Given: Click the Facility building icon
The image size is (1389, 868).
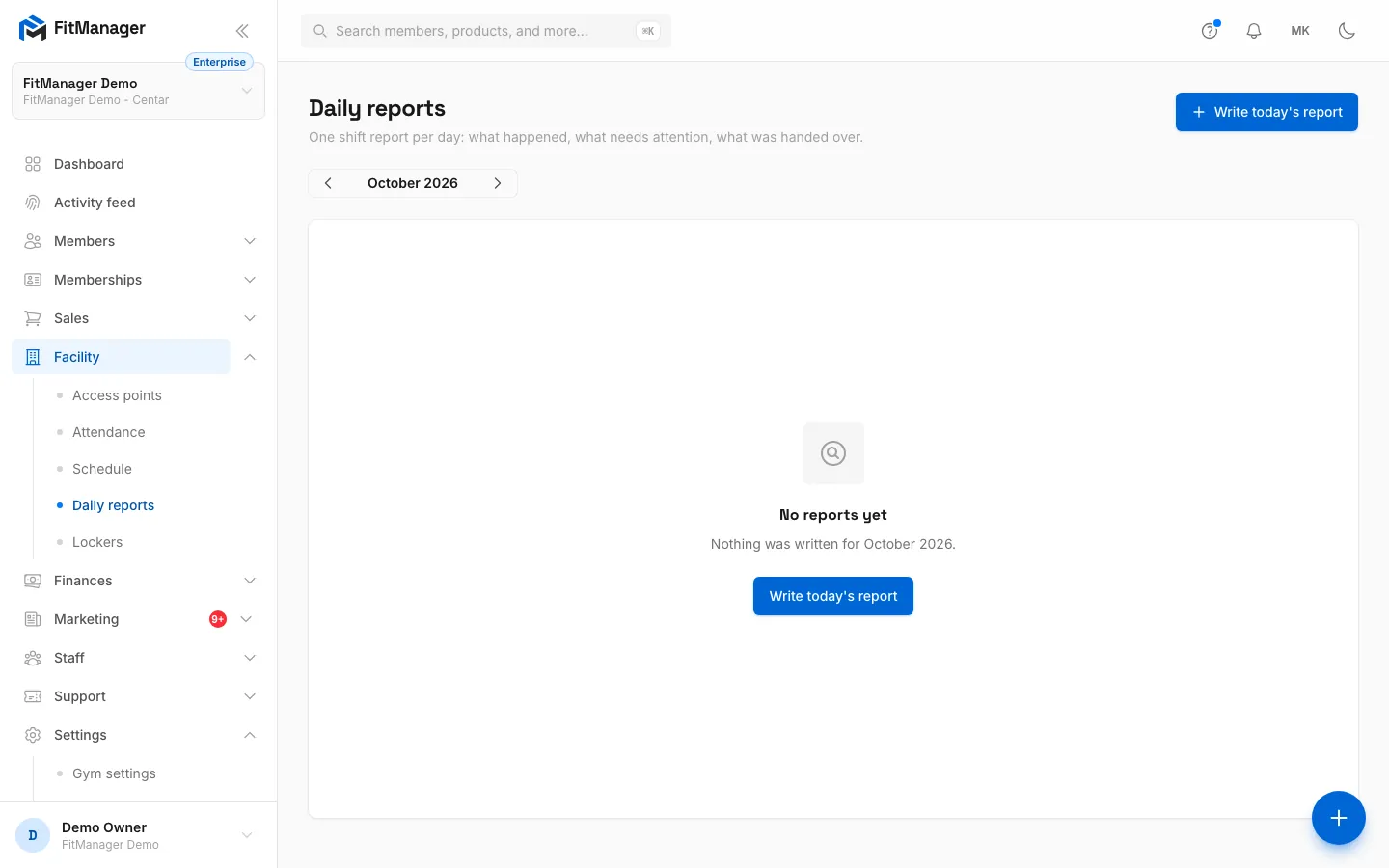Looking at the screenshot, I should pyautogui.click(x=33, y=357).
